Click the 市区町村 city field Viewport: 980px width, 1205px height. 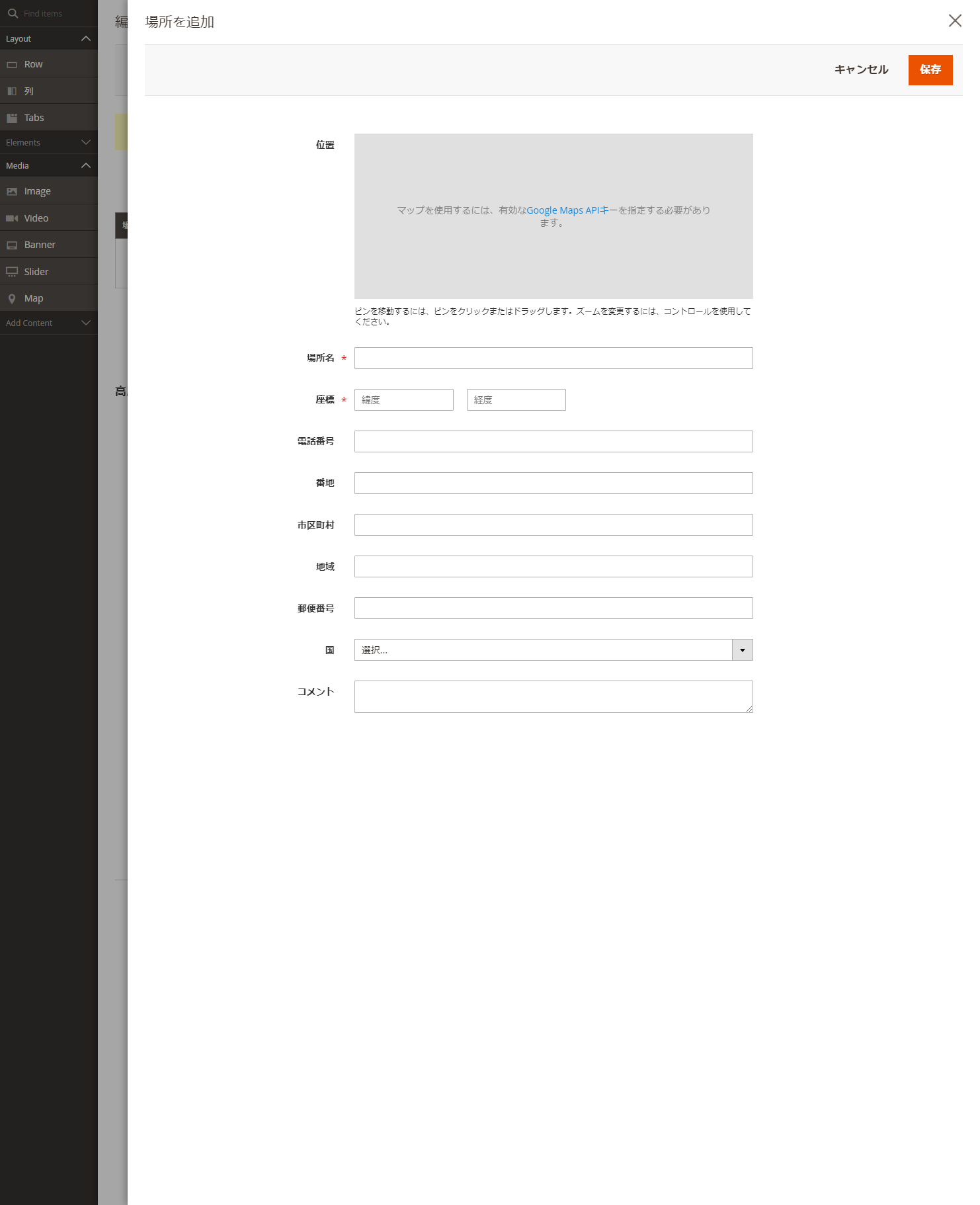click(553, 524)
